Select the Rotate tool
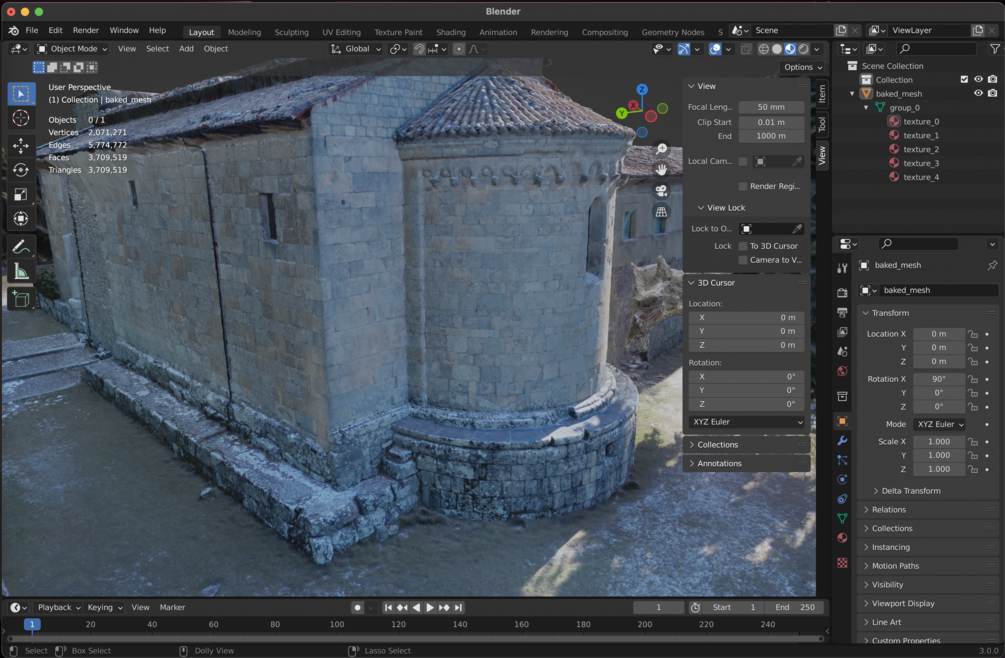Screen dimensions: 1005x658 pos(21,170)
